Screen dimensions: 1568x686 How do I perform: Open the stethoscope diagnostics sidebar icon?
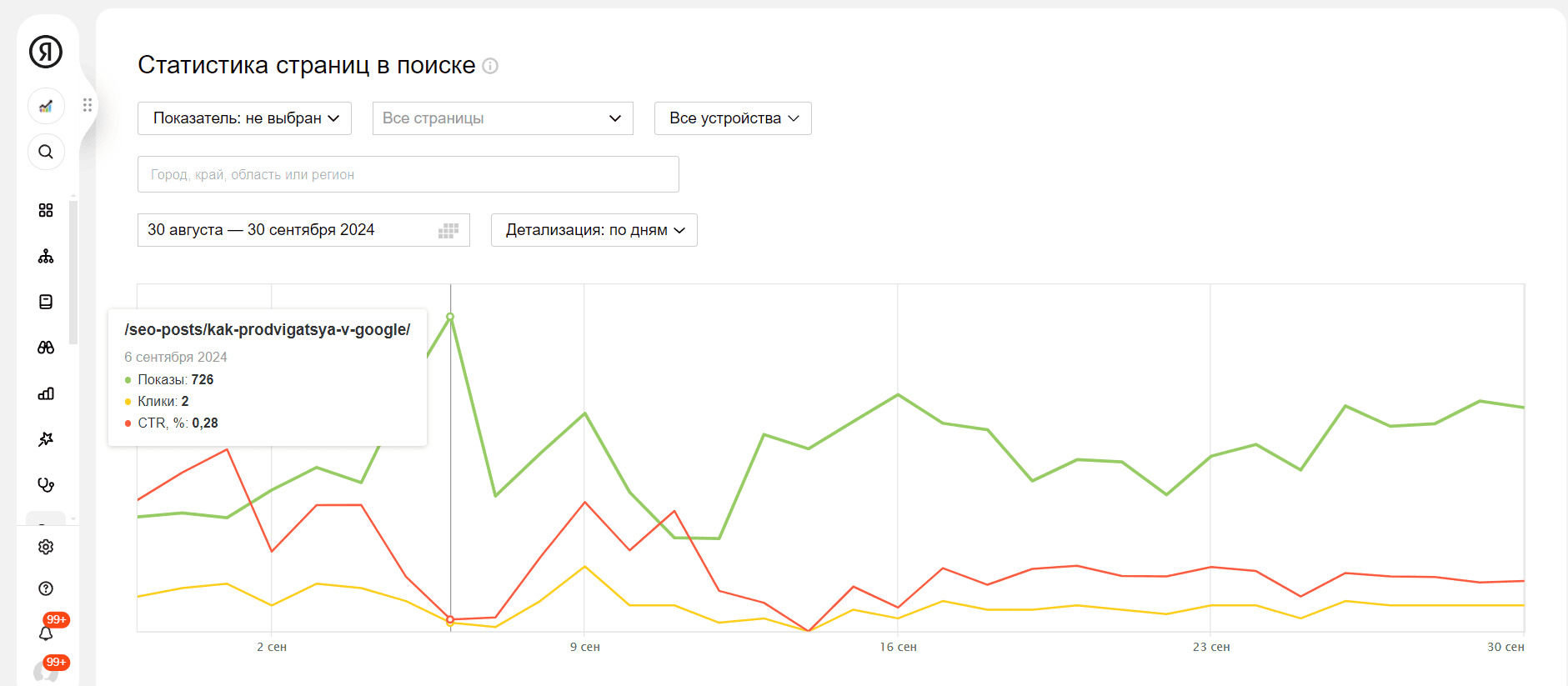[x=46, y=485]
